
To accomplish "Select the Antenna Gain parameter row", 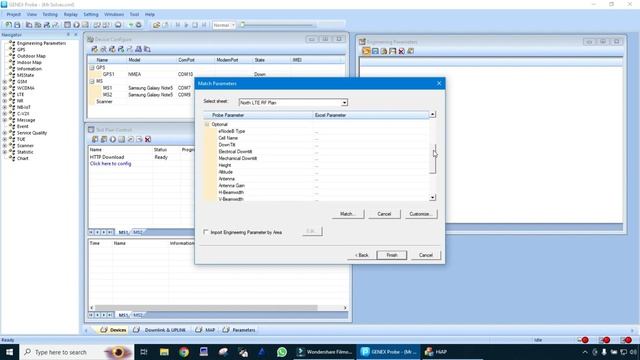I will pos(316,185).
